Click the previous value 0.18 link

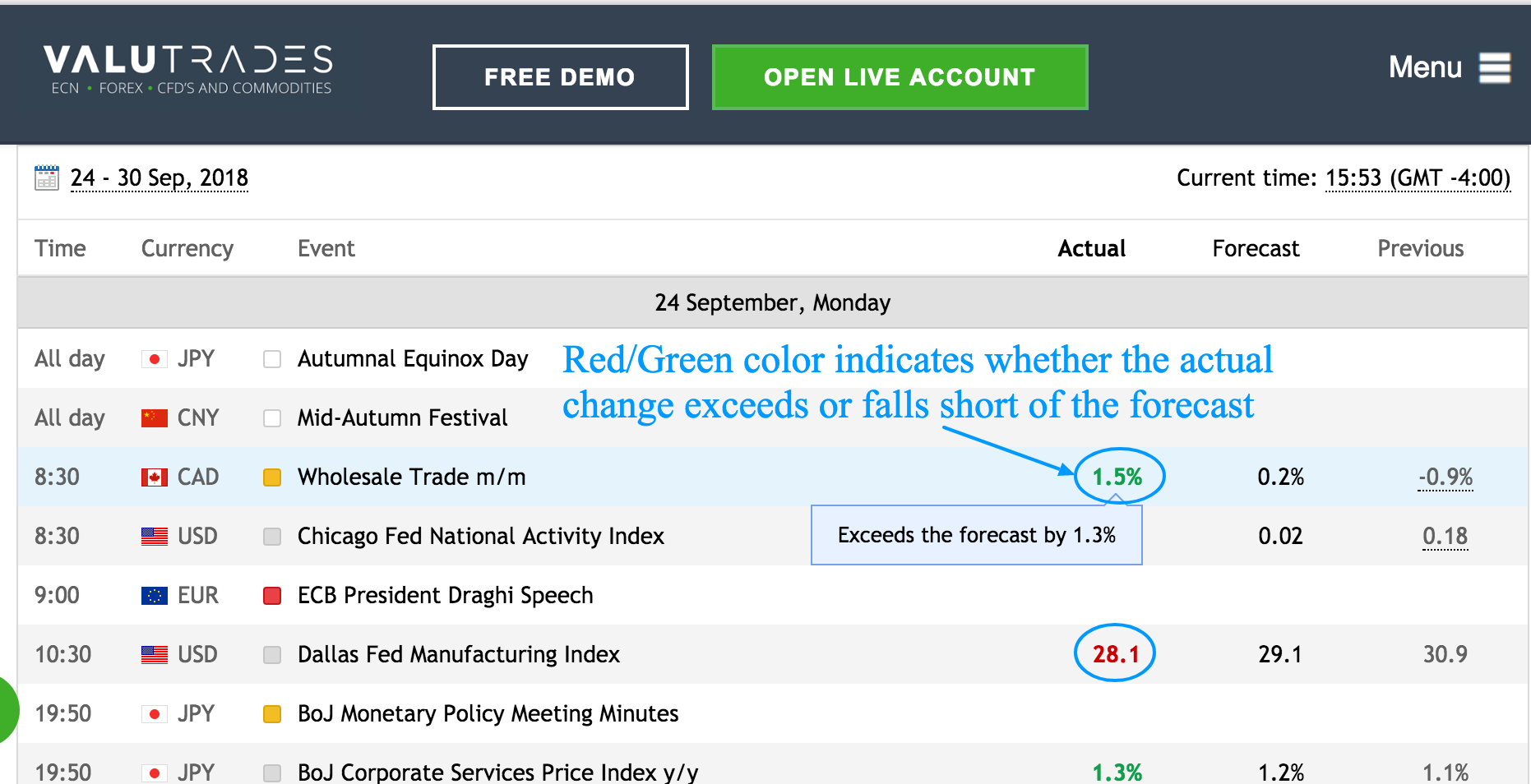[1445, 537]
